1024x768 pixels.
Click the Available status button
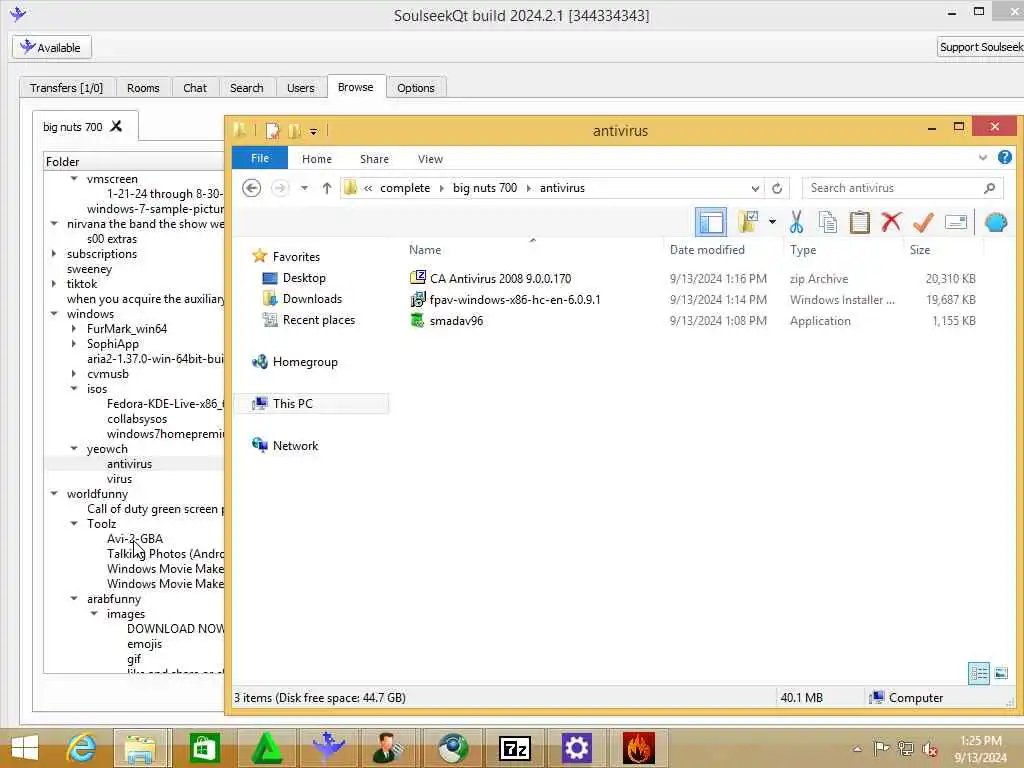pos(52,47)
